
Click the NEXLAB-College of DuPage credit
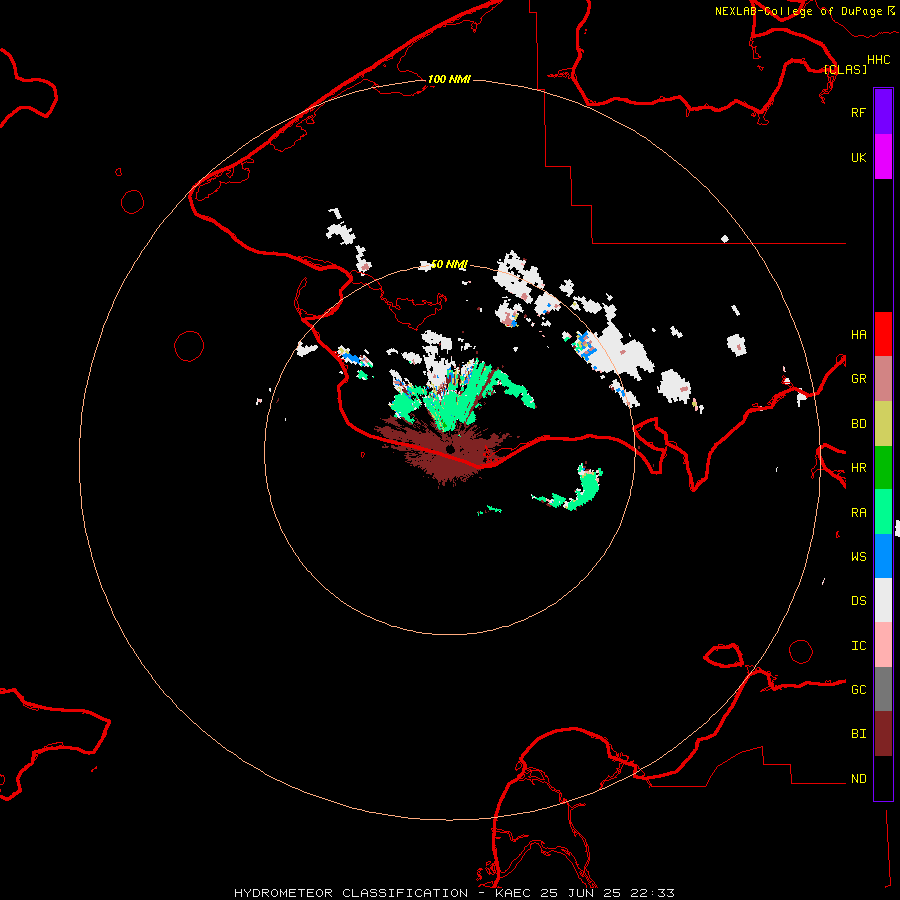click(x=804, y=11)
